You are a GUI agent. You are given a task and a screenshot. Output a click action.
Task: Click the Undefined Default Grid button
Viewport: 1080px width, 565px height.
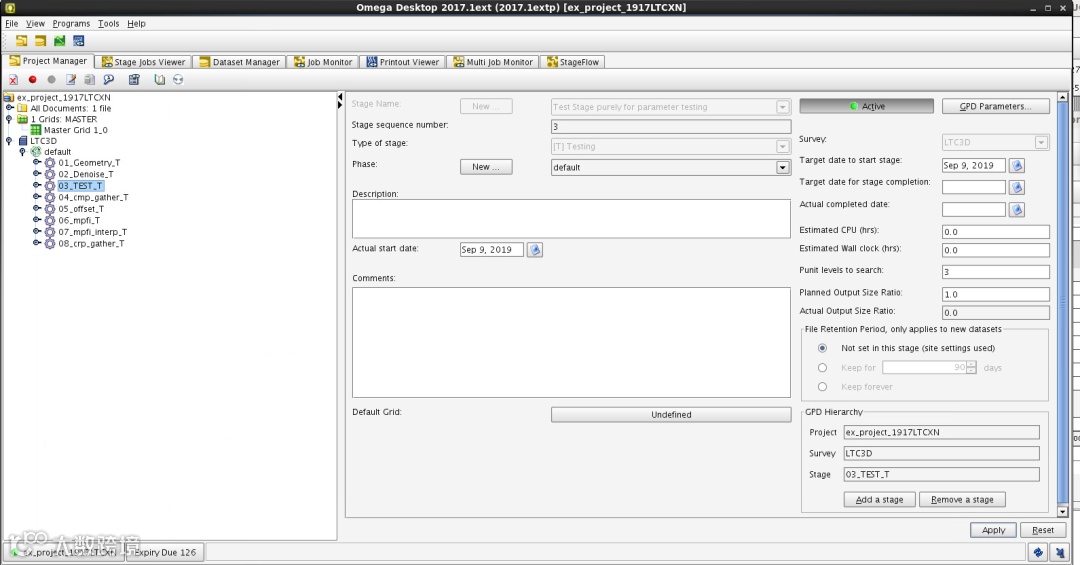671,415
